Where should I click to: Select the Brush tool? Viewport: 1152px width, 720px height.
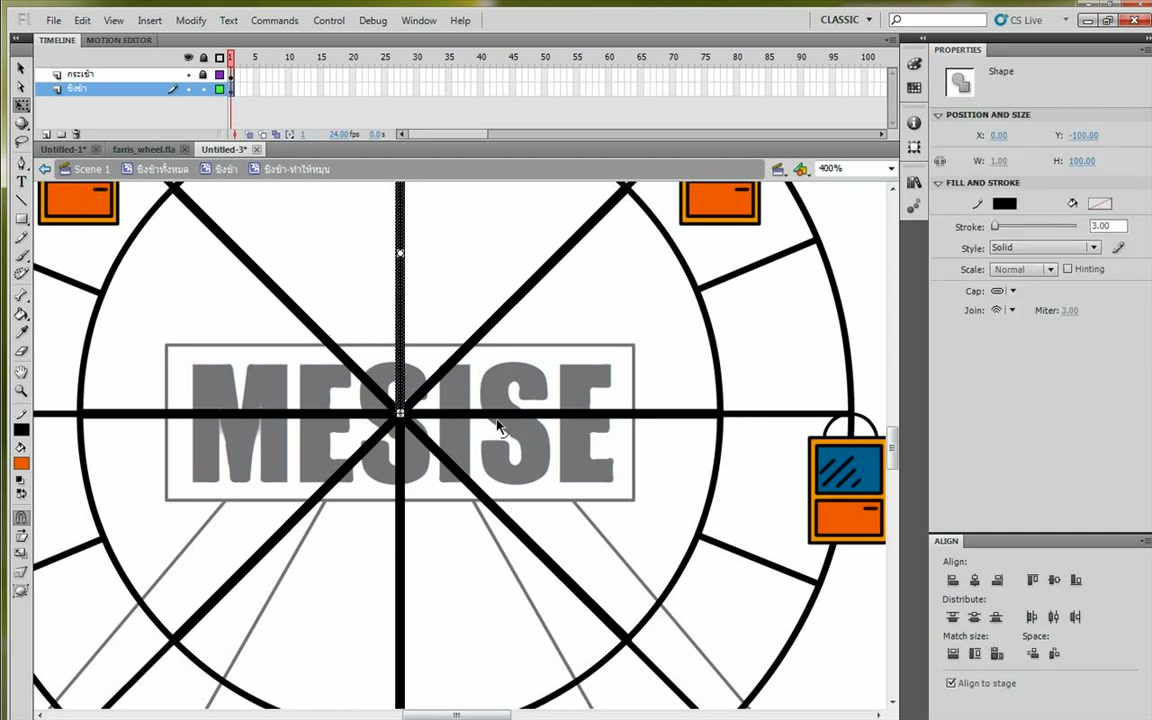tap(21, 256)
